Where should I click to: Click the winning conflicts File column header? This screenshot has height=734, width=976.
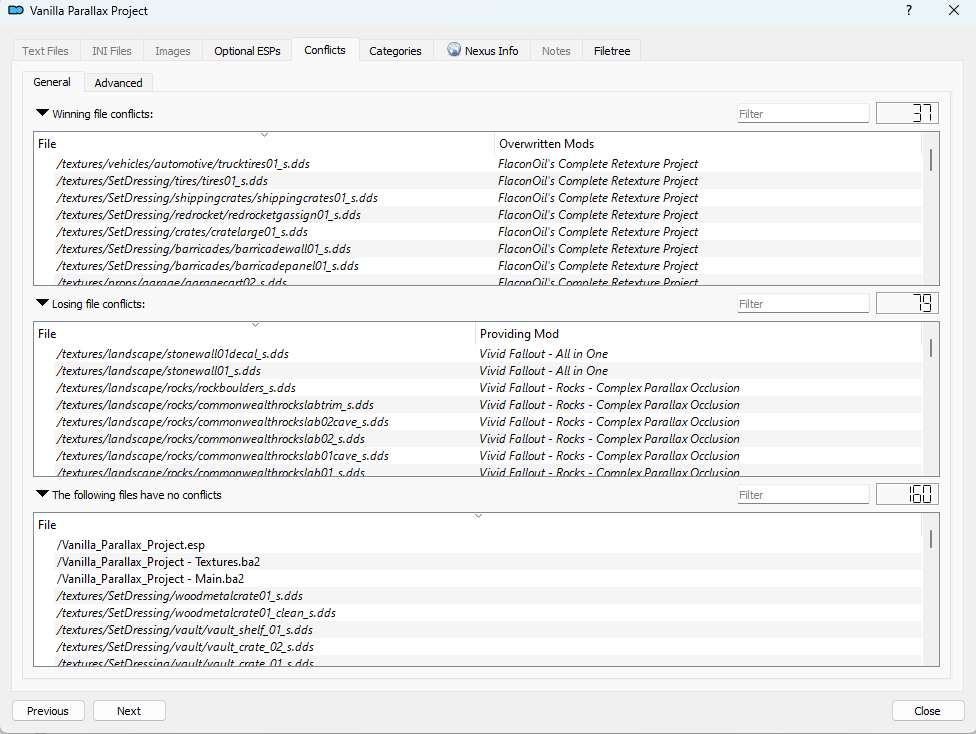[x=264, y=144]
